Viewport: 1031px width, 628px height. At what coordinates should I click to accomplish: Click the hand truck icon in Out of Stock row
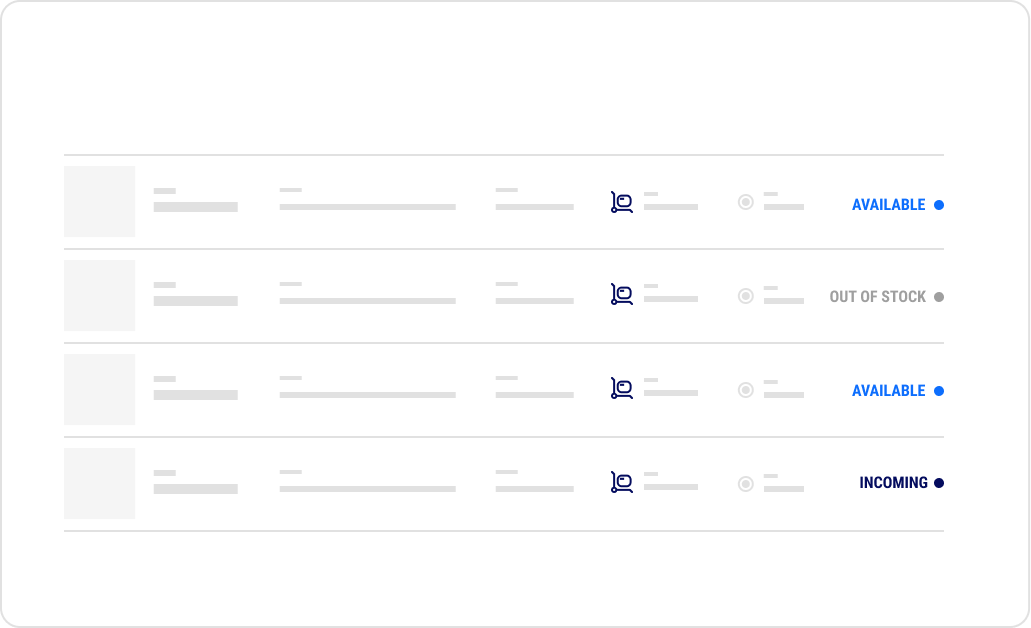point(621,294)
